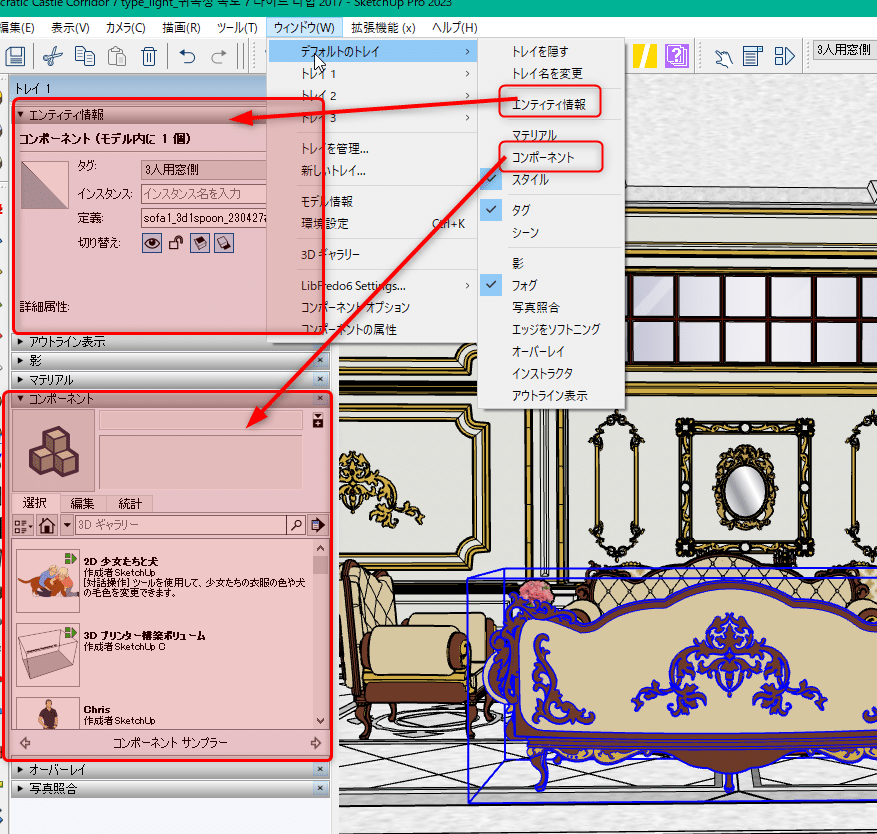Open the ヘルプ(H) menu
The width and height of the screenshot is (877, 834).
click(x=454, y=28)
